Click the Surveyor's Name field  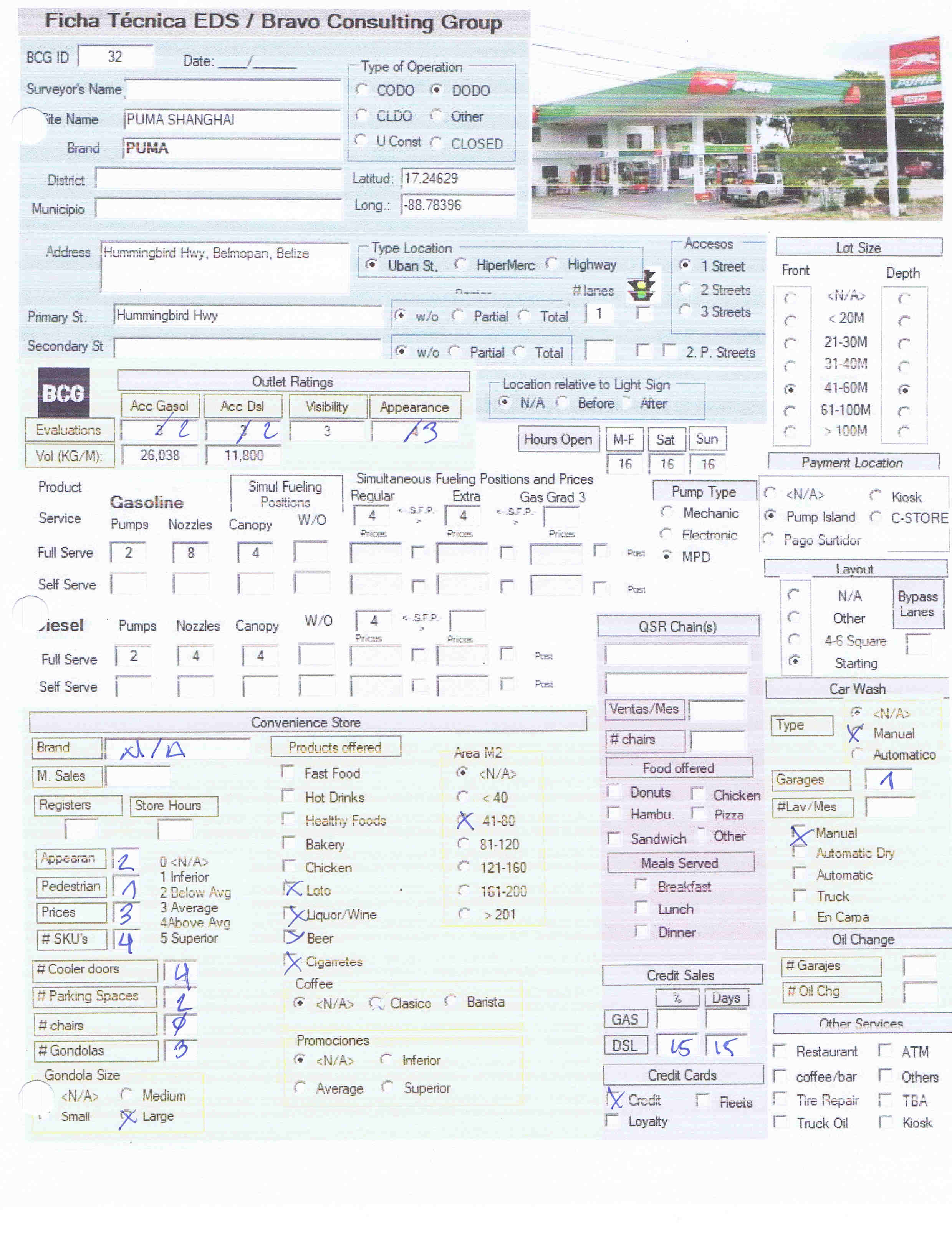tap(232, 89)
